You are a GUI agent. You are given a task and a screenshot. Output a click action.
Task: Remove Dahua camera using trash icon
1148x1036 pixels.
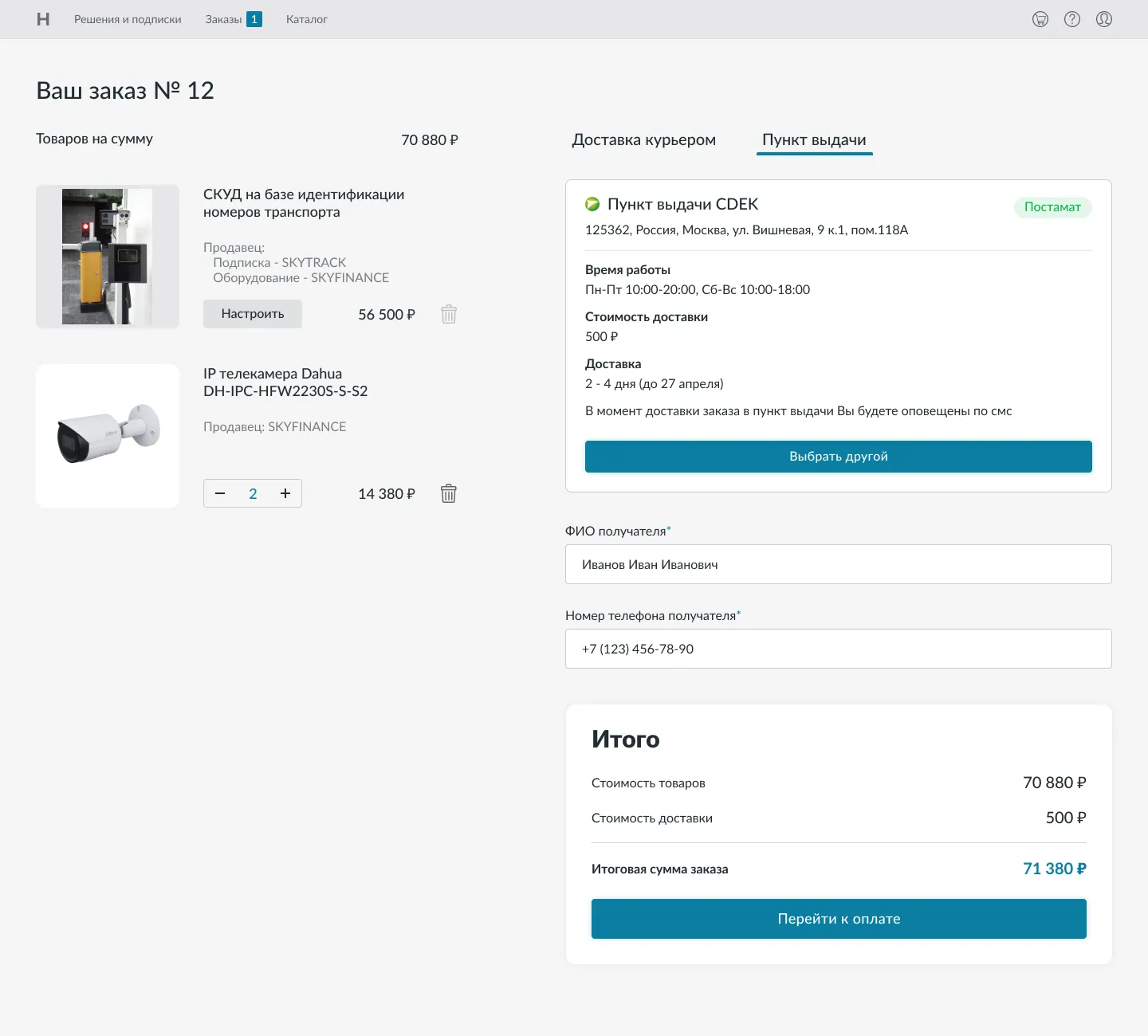tap(449, 493)
